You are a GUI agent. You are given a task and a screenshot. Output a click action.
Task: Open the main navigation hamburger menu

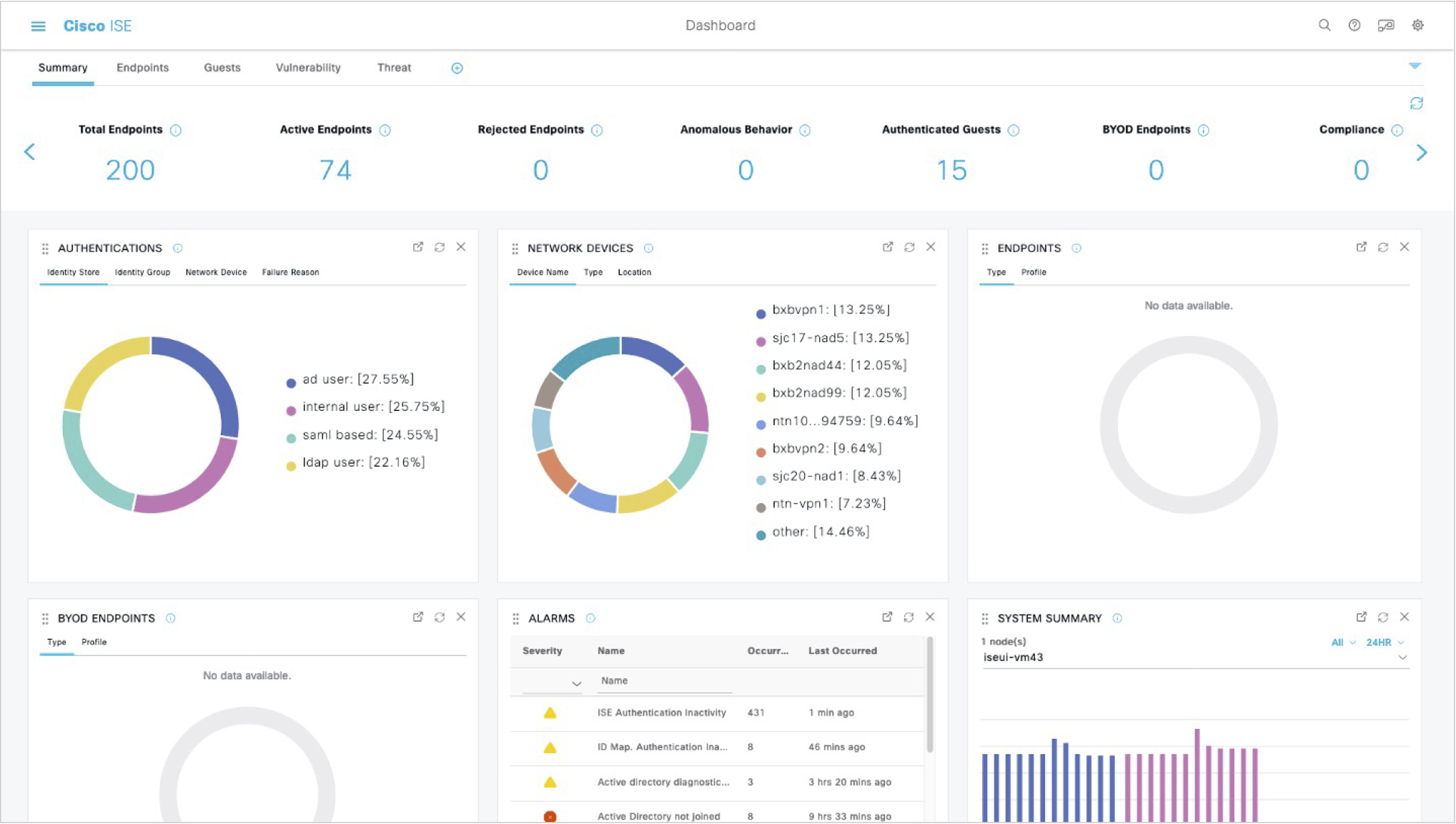(x=37, y=26)
